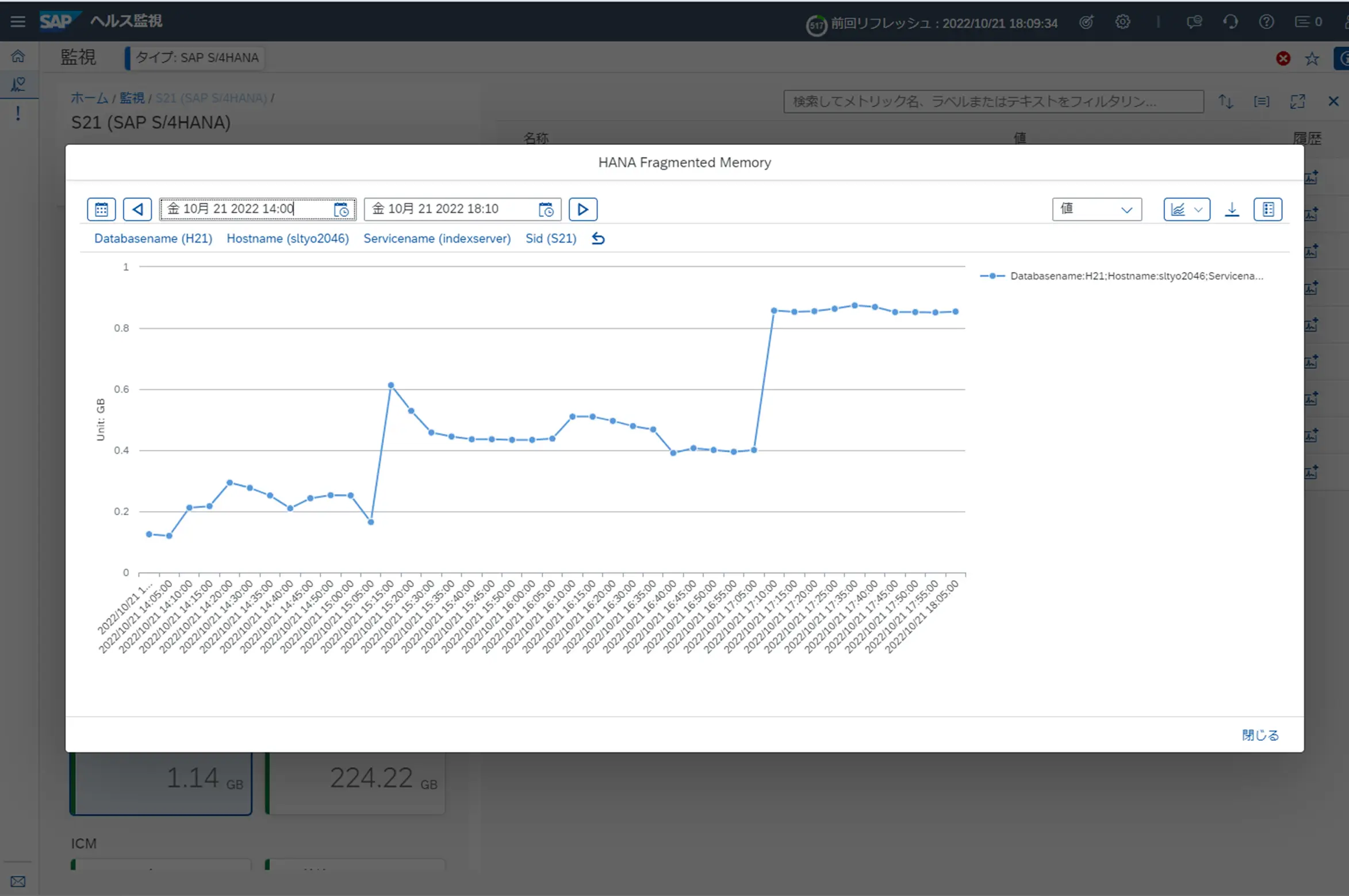
Task: Click Sid (S21) filter link
Action: coord(551,239)
